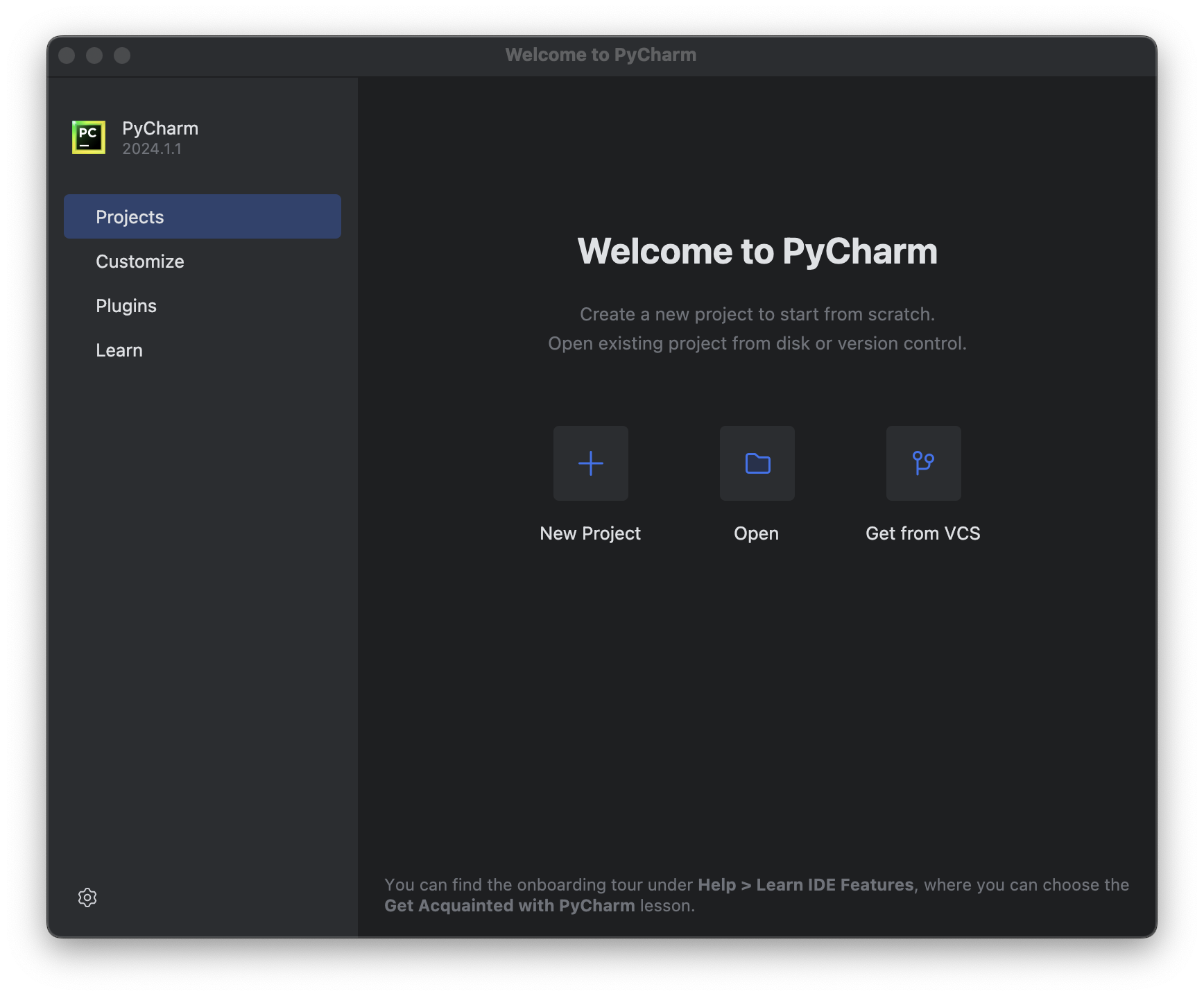Viewport: 1204px width, 996px height.
Task: Go to the Learn tab
Action: (203, 350)
